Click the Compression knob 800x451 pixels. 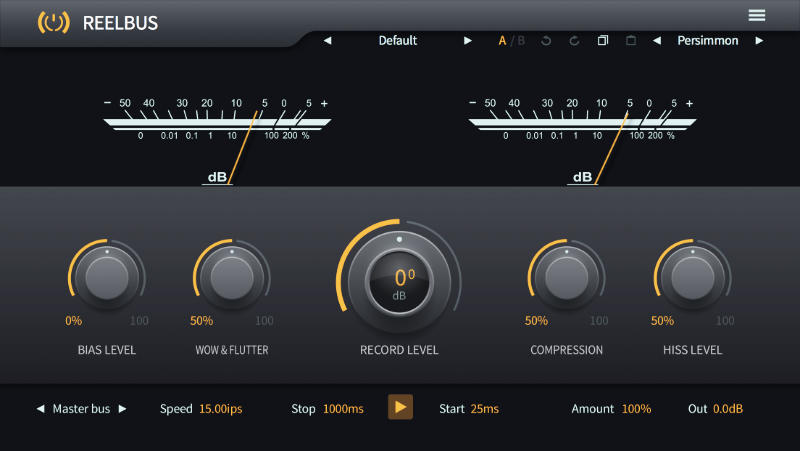click(x=566, y=278)
